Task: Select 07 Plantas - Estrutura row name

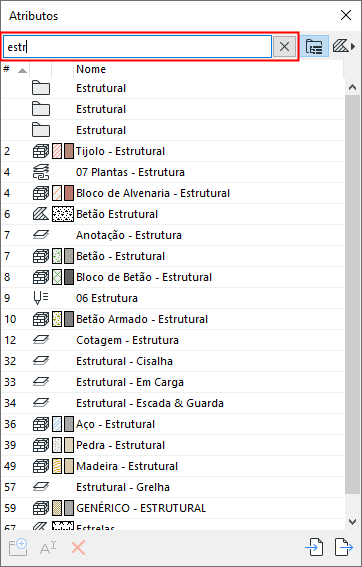Action: (130, 172)
